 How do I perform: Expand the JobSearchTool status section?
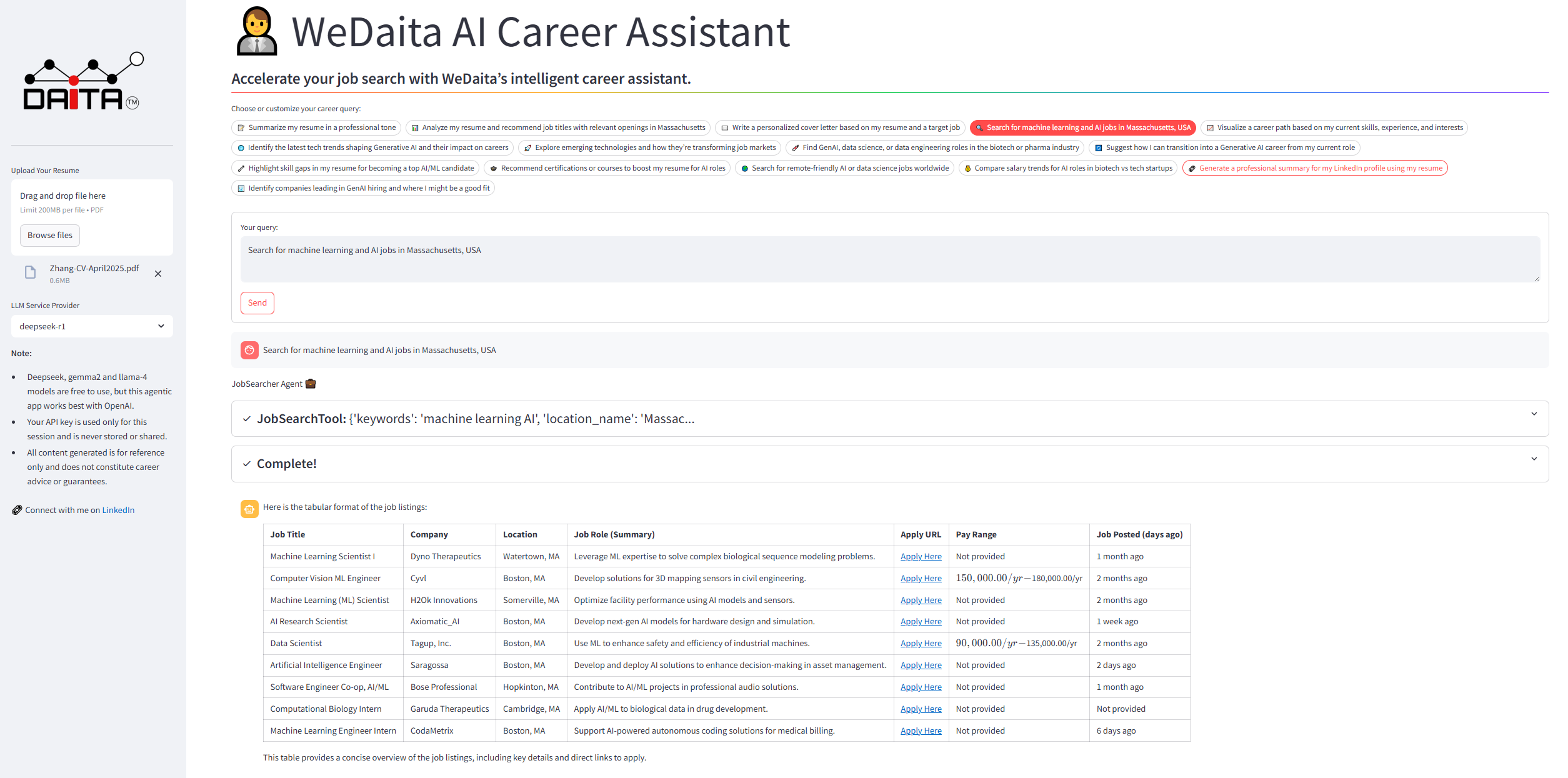coord(889,419)
